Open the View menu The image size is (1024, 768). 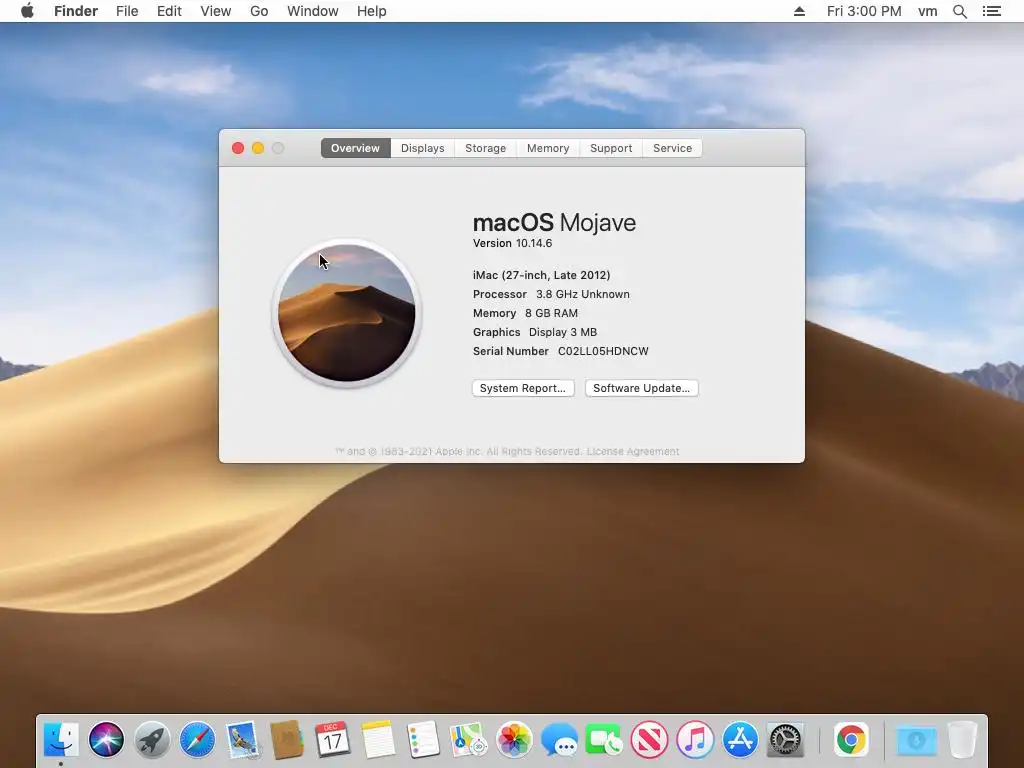(216, 11)
